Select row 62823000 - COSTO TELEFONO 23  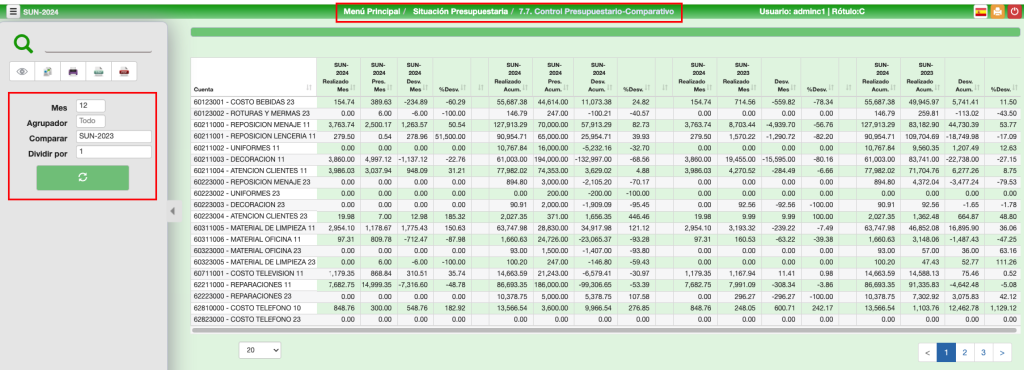(x=604, y=319)
